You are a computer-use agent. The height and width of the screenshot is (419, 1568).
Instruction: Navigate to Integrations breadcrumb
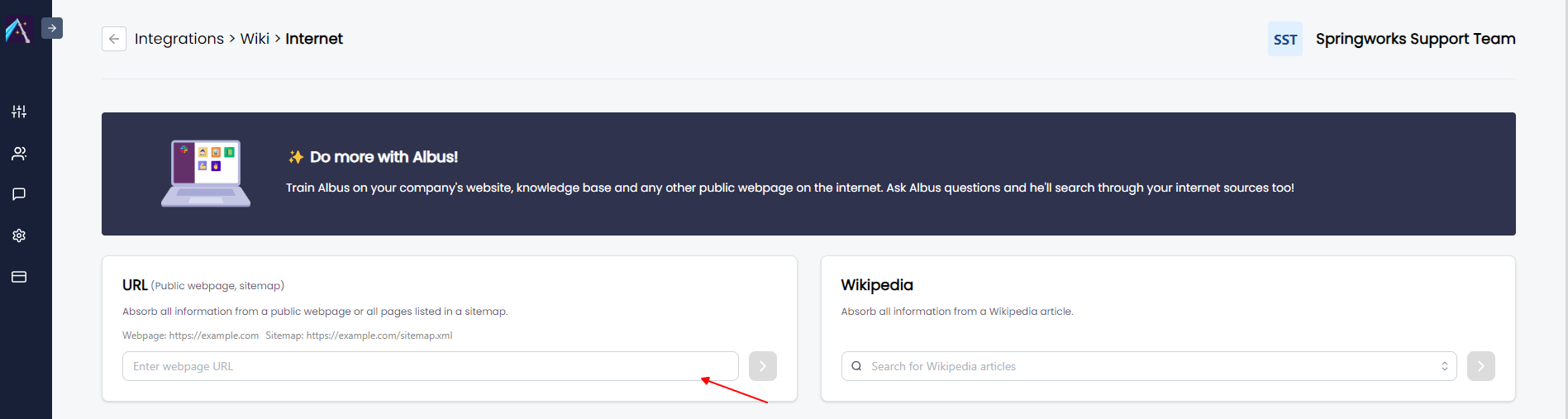pyautogui.click(x=179, y=39)
